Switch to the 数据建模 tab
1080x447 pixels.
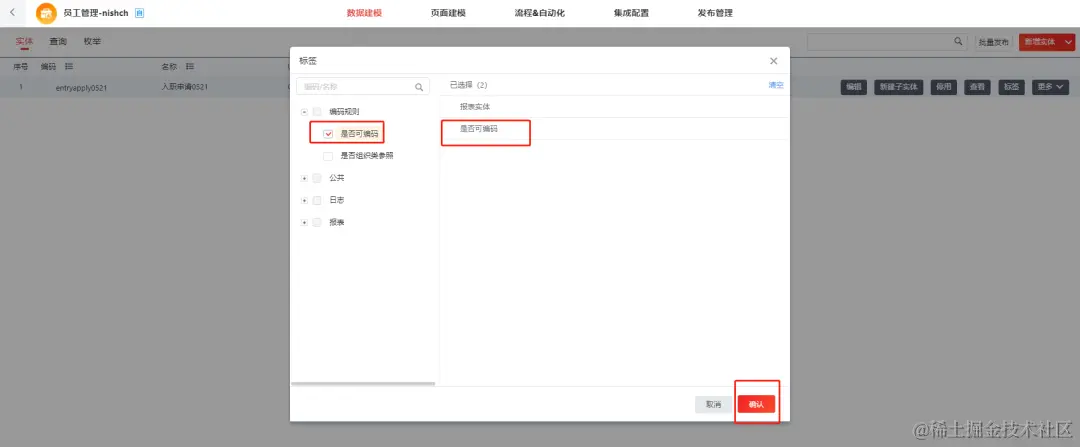(x=364, y=13)
